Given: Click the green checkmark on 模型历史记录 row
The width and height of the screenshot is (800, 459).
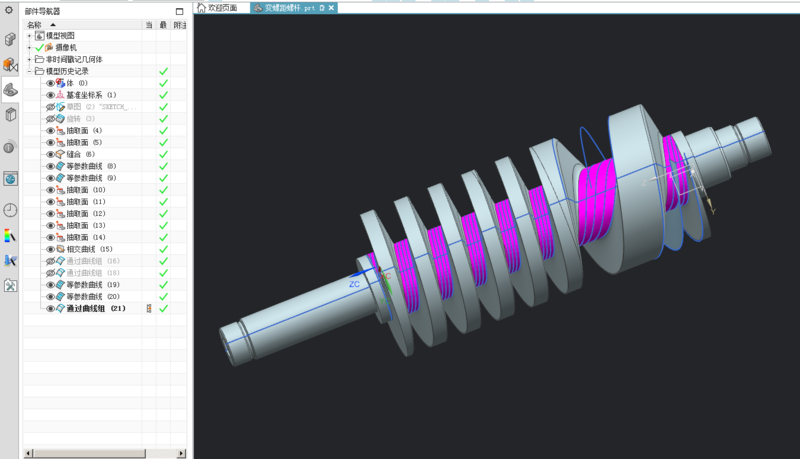Looking at the screenshot, I should [x=163, y=71].
